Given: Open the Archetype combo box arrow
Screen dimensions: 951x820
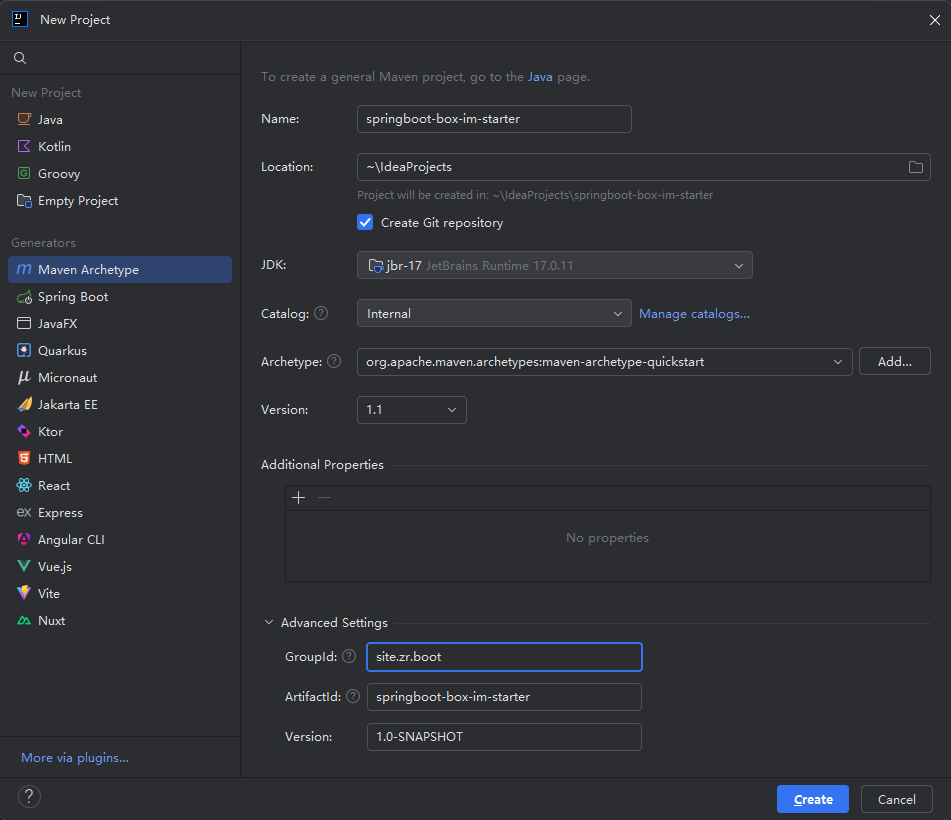Looking at the screenshot, I should tap(838, 362).
